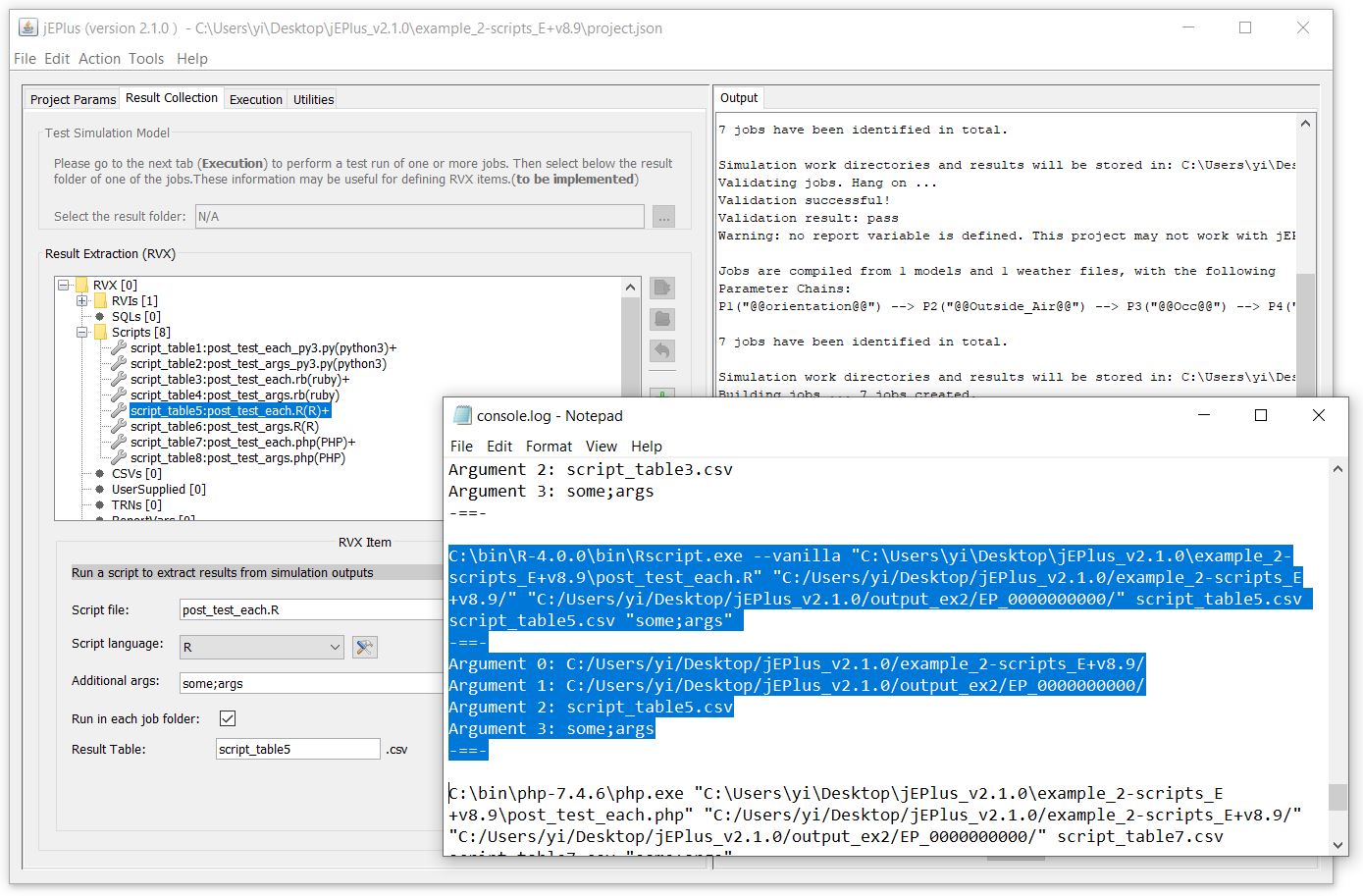Click the Notepad vertical scrollbar thumb

coord(1337,797)
